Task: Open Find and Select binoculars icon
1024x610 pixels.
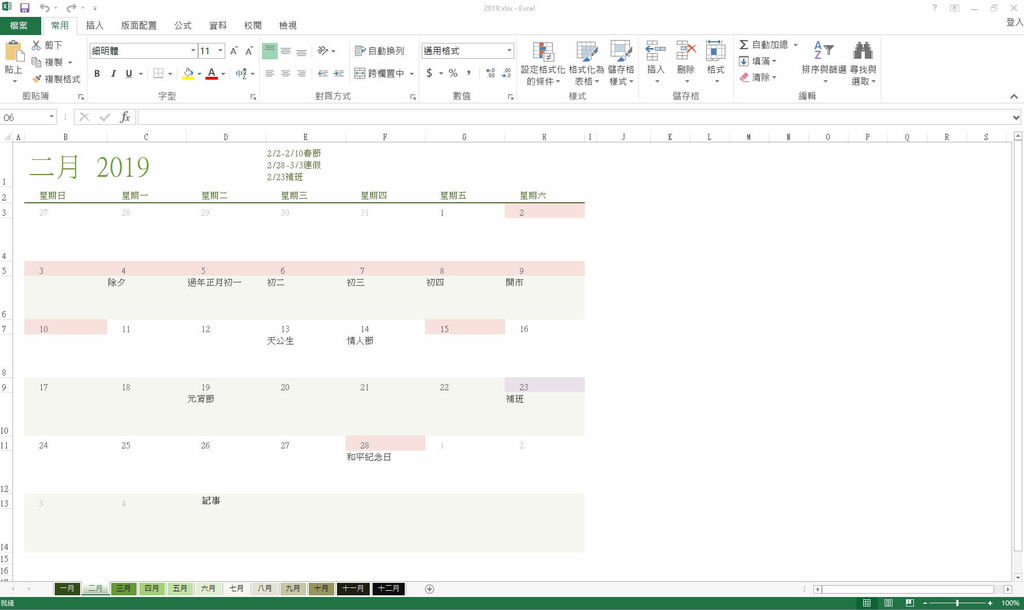Action: (863, 50)
